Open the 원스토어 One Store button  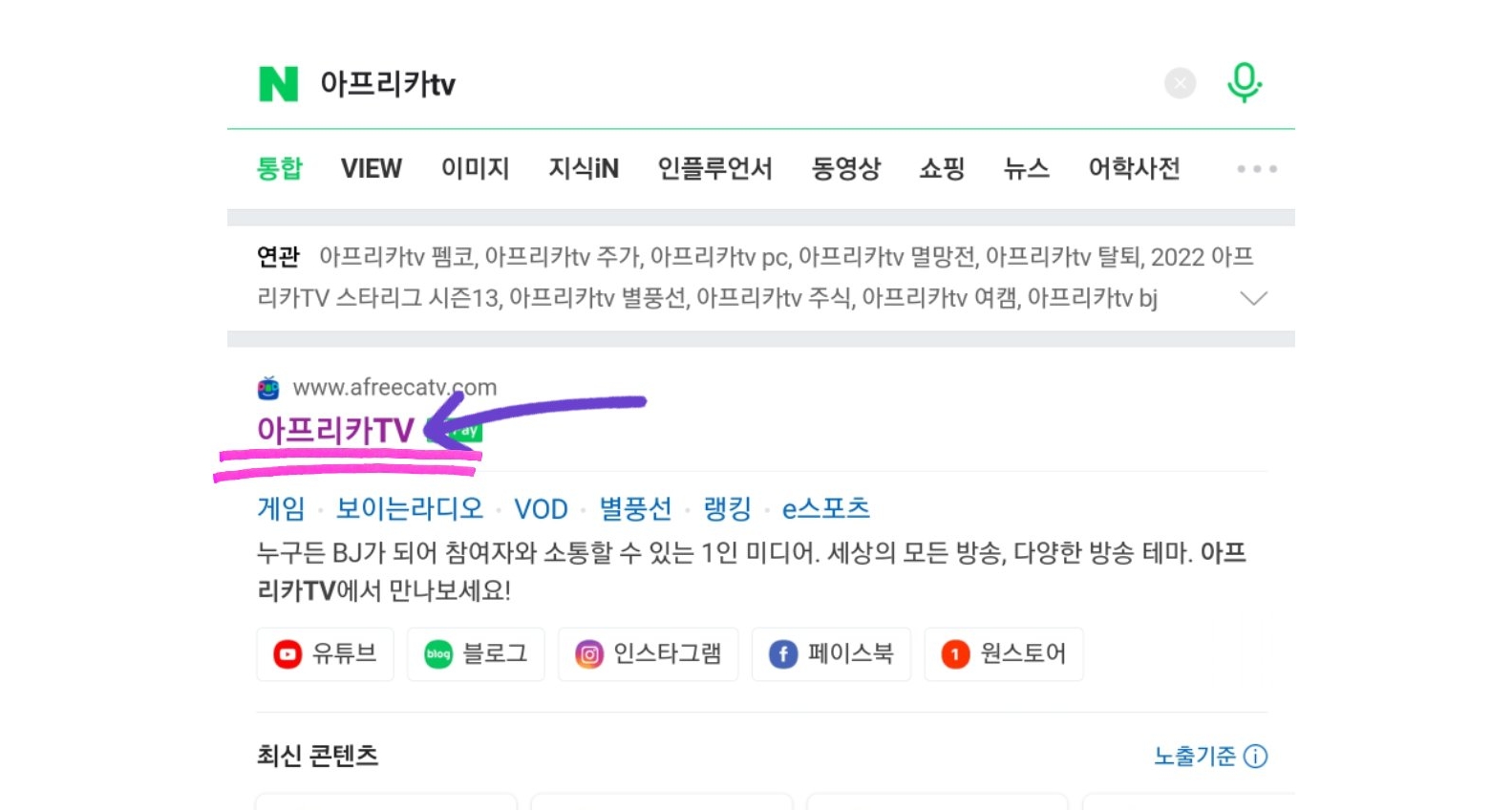[1004, 654]
